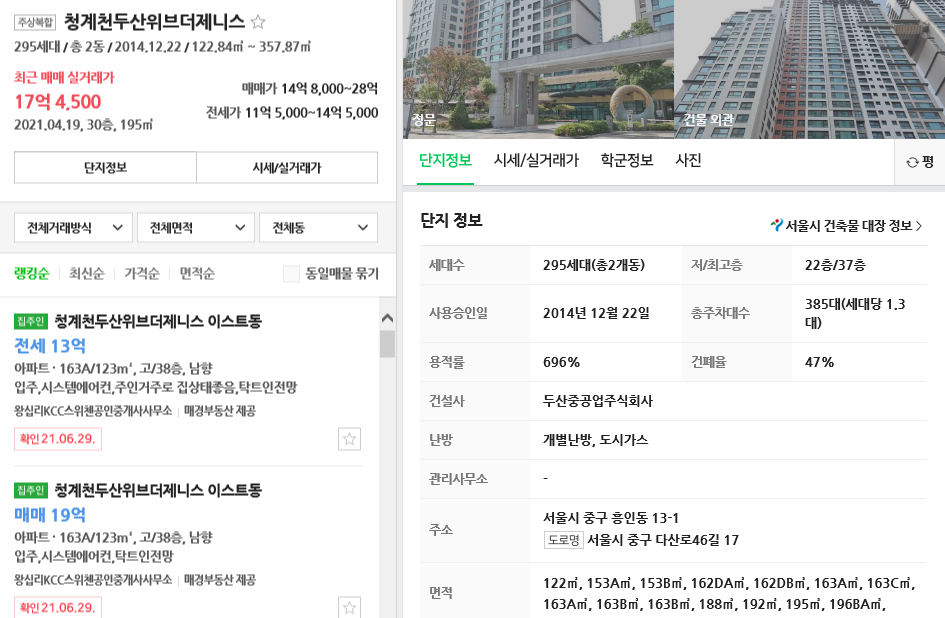Click the 건물 외관 photo thumbnail
945x618 pixels.
click(809, 69)
